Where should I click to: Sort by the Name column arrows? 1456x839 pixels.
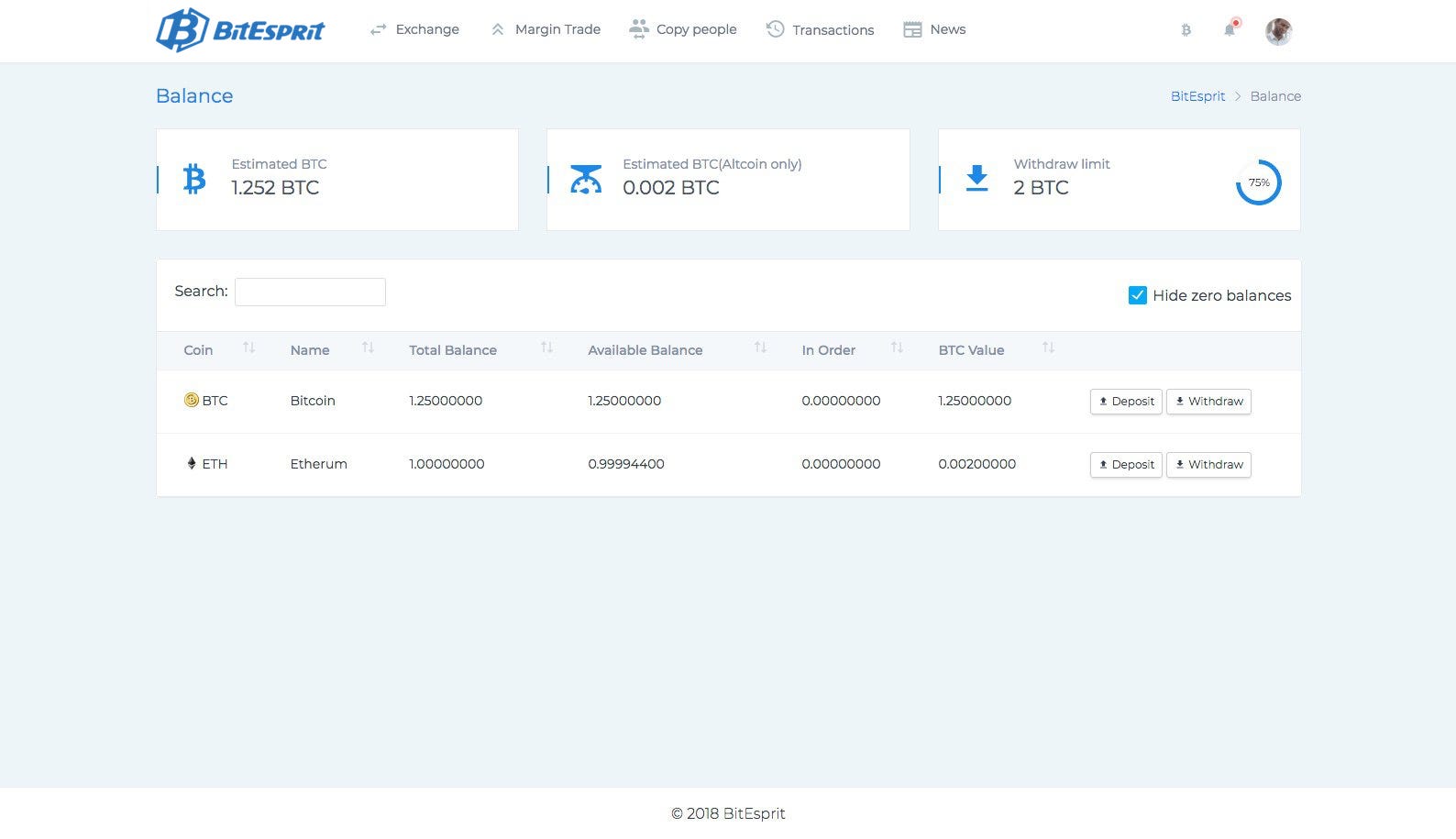pos(368,348)
